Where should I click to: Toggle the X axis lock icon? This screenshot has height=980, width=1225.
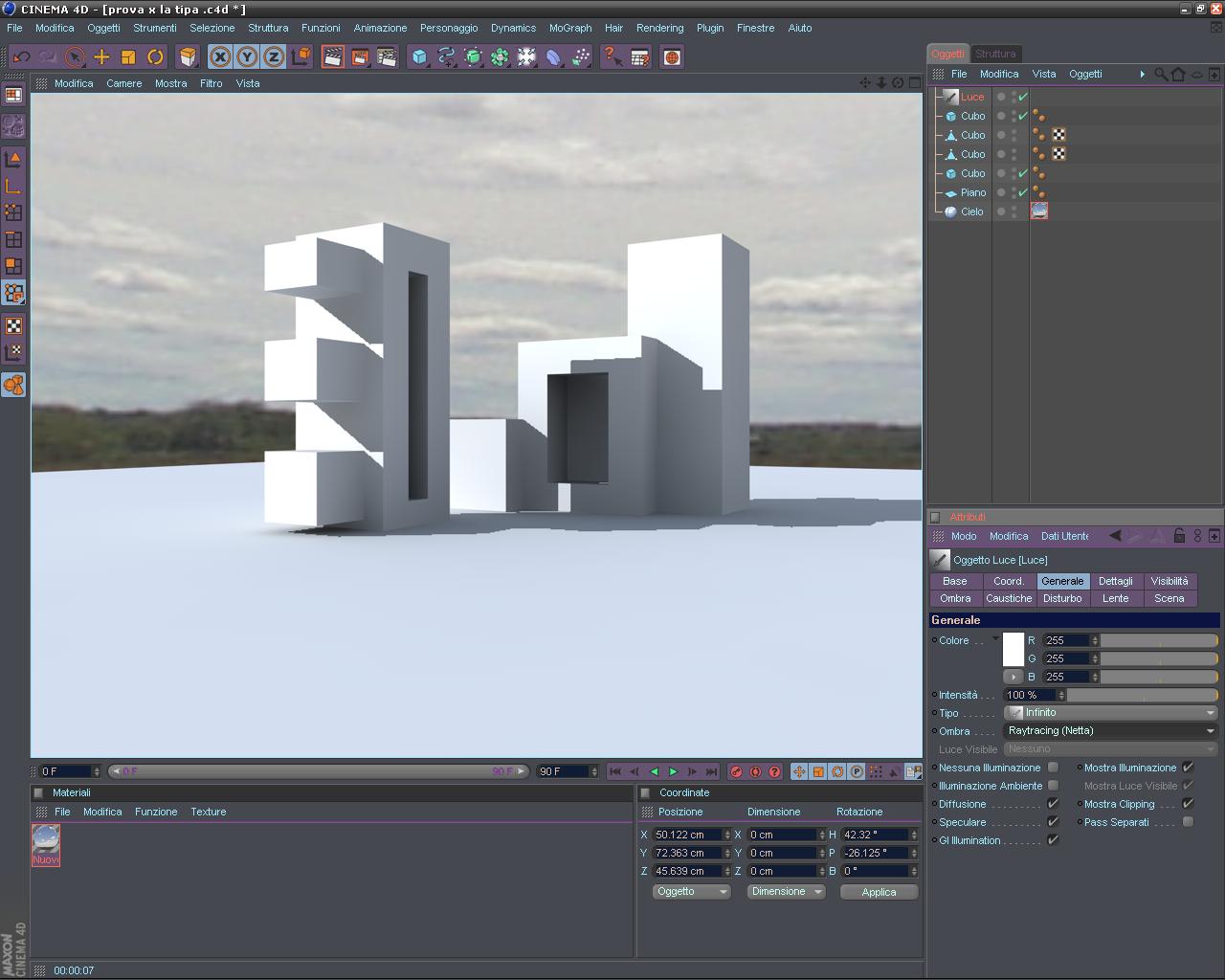tap(220, 57)
